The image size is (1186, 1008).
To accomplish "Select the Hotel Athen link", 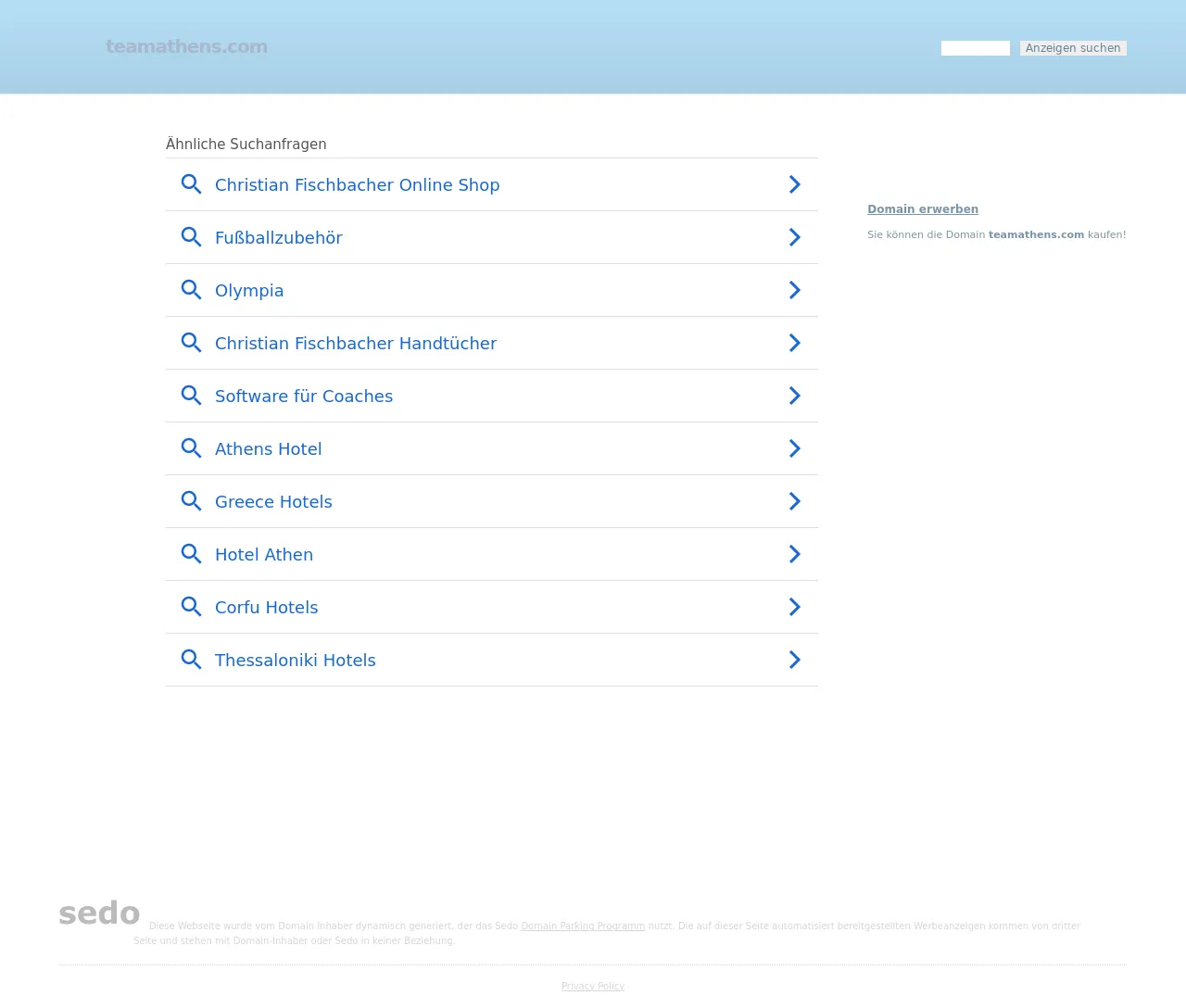I will (x=264, y=555).
